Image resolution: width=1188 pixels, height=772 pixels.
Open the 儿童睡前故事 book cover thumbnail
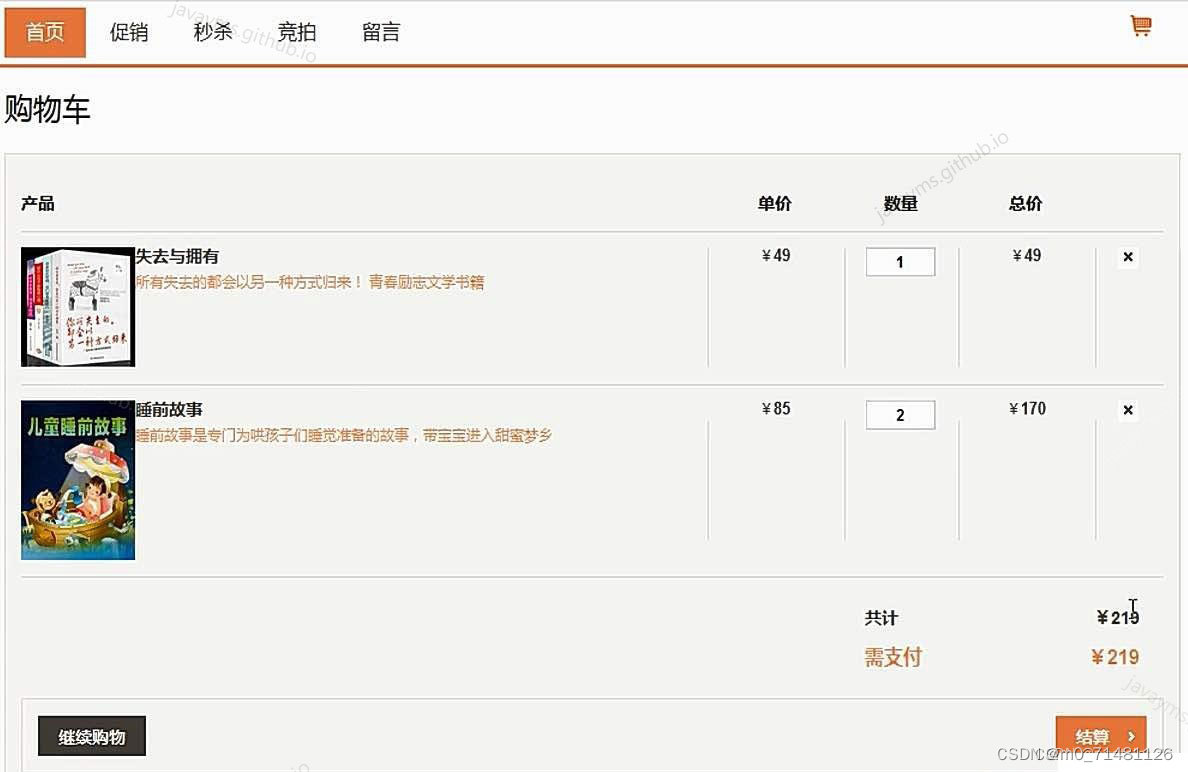coord(78,480)
